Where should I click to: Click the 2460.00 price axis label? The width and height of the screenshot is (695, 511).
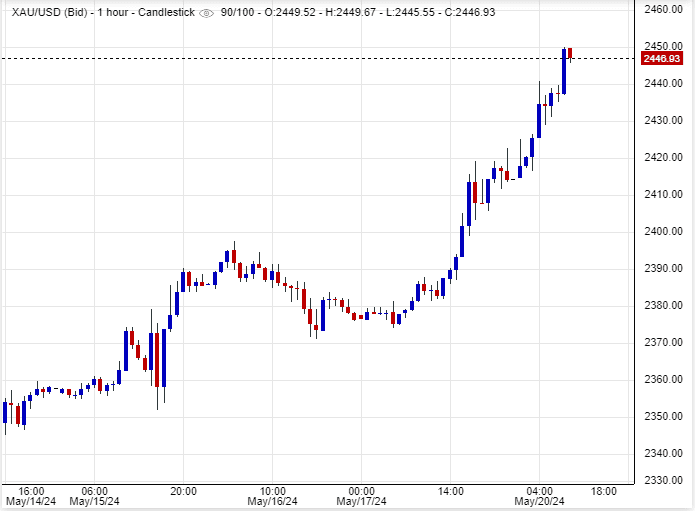663,9
